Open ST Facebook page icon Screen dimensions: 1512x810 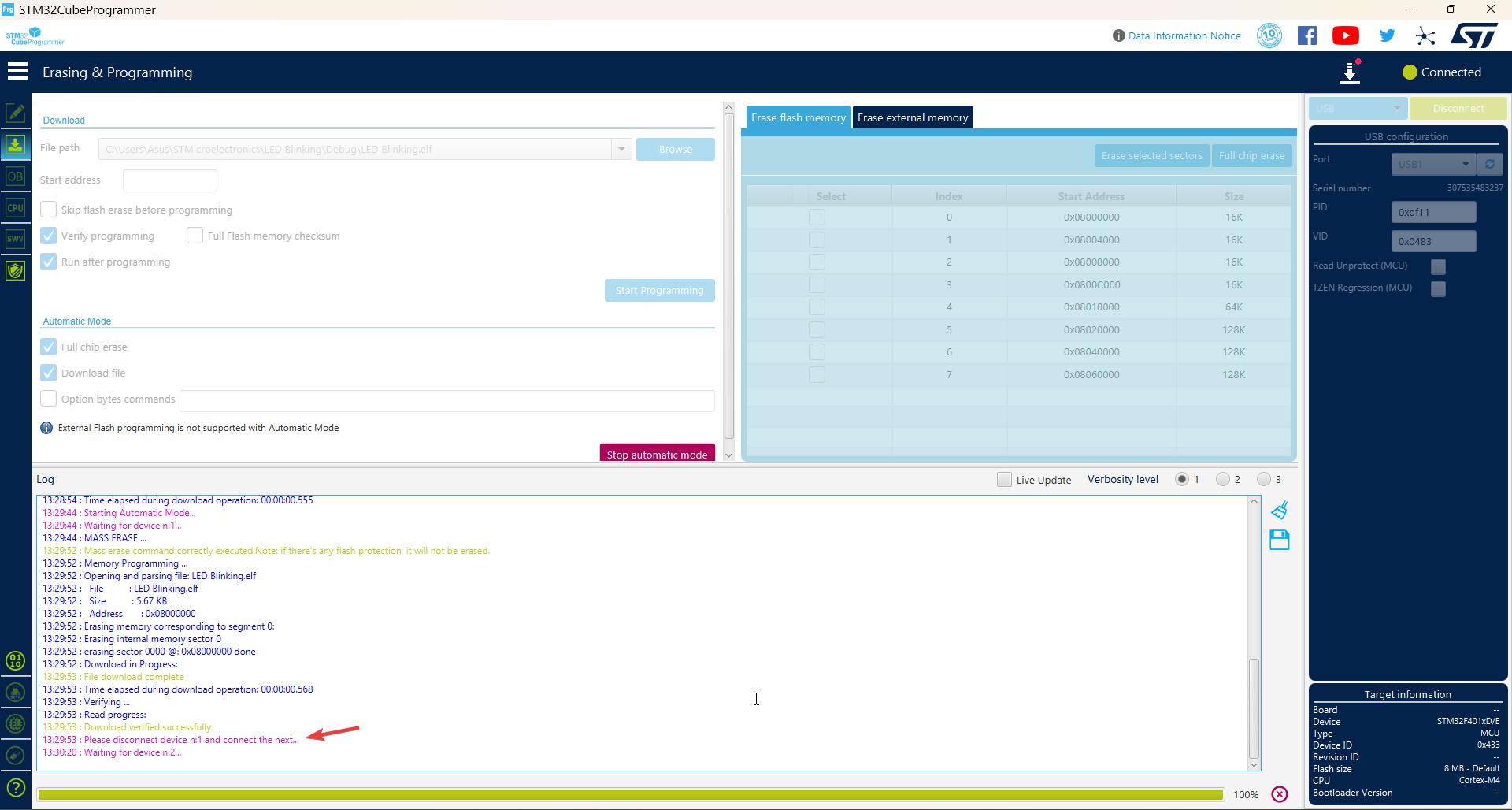(x=1307, y=35)
